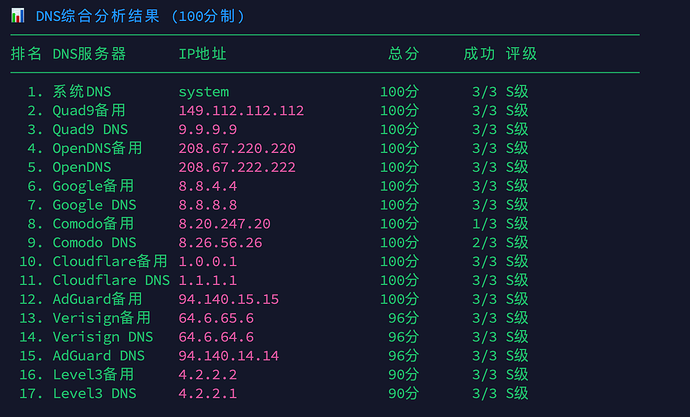This screenshot has width=690, height=417.
Task: Click the 2/3 success value for Comodo DNS
Action: click(x=484, y=243)
